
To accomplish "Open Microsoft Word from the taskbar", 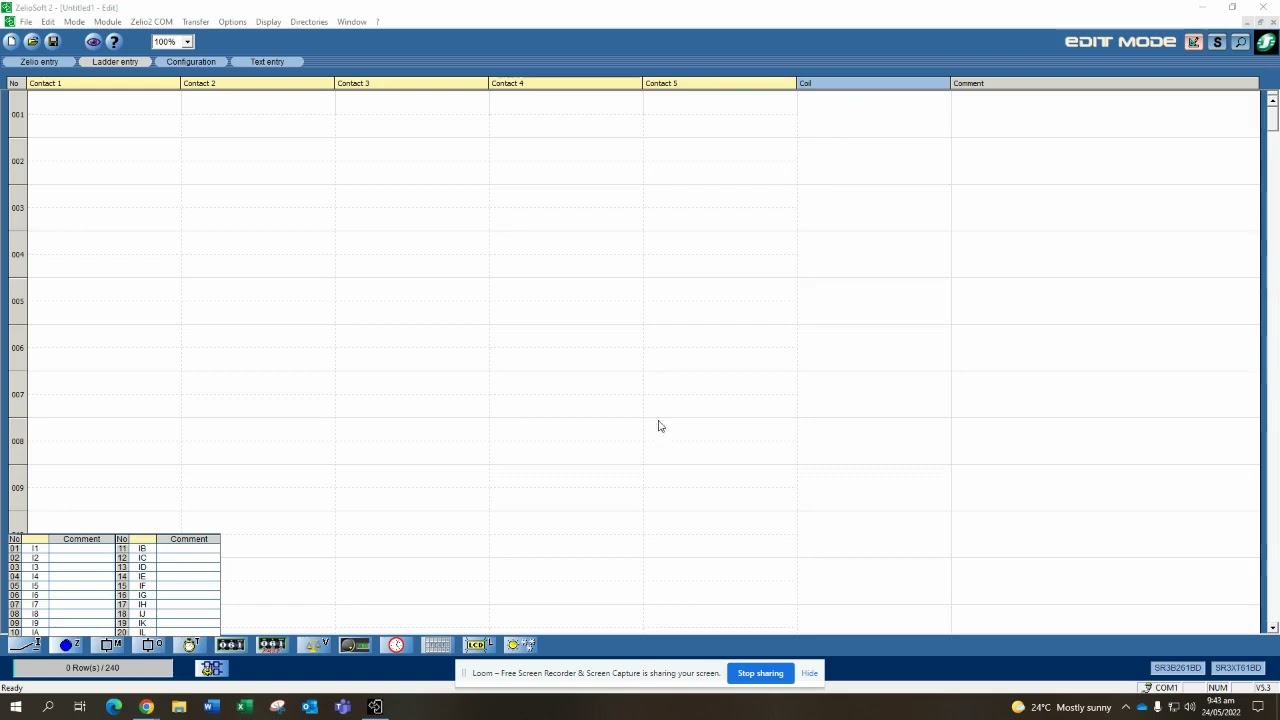I will click(x=211, y=707).
